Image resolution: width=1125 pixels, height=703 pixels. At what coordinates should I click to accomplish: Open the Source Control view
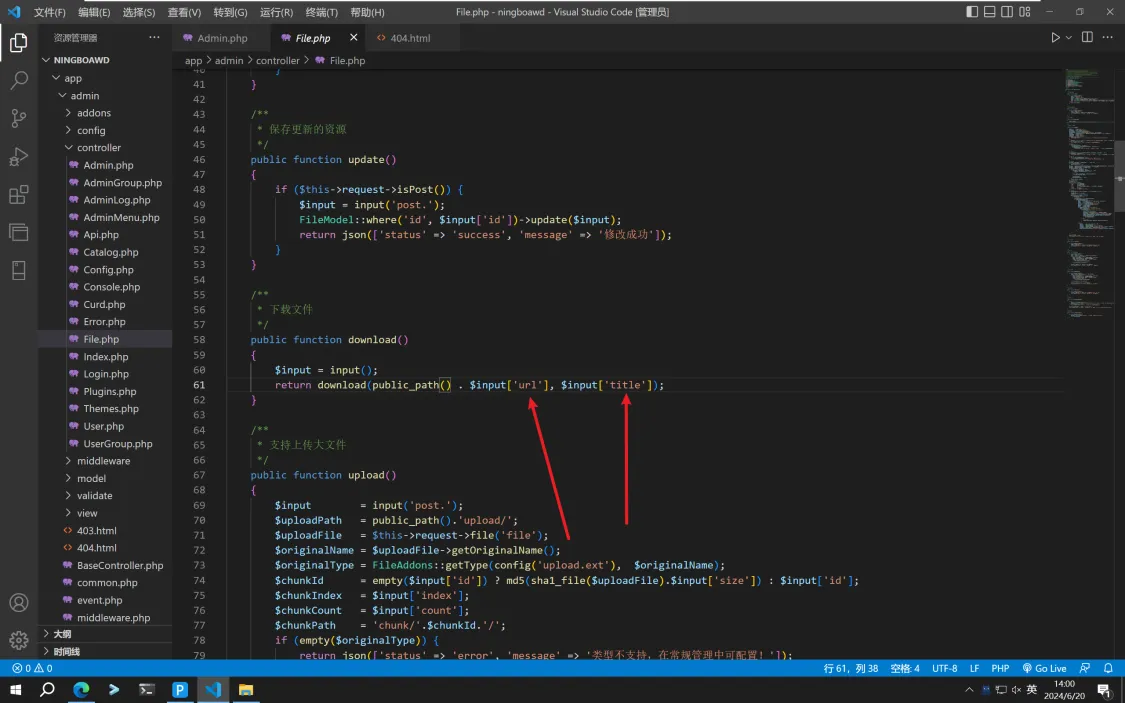19,118
